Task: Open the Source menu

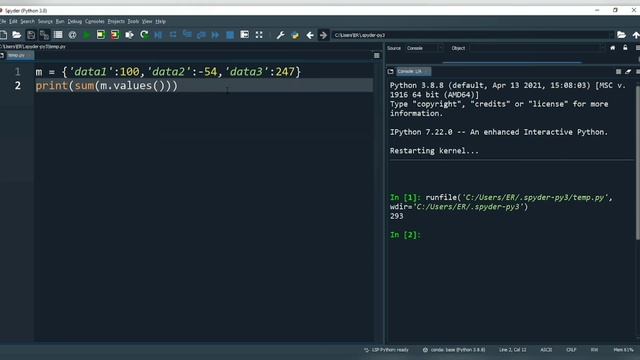Action: click(45, 21)
